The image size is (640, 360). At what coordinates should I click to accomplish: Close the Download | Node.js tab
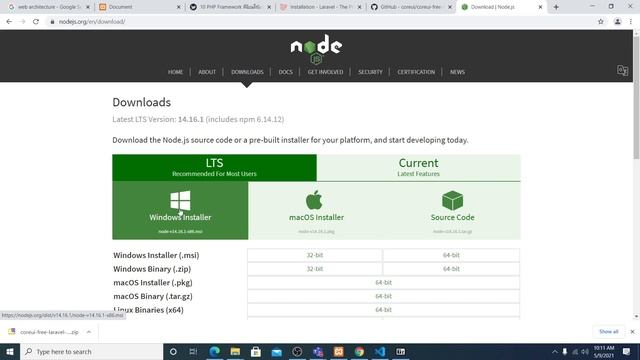coord(540,7)
